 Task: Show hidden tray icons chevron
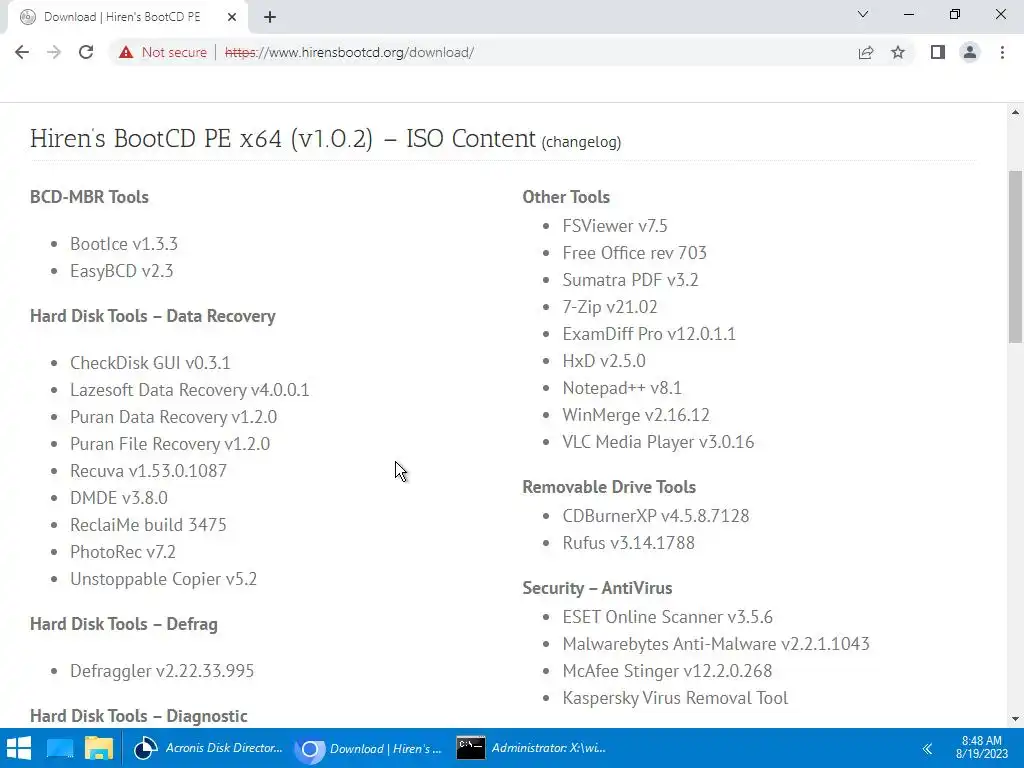click(927, 748)
